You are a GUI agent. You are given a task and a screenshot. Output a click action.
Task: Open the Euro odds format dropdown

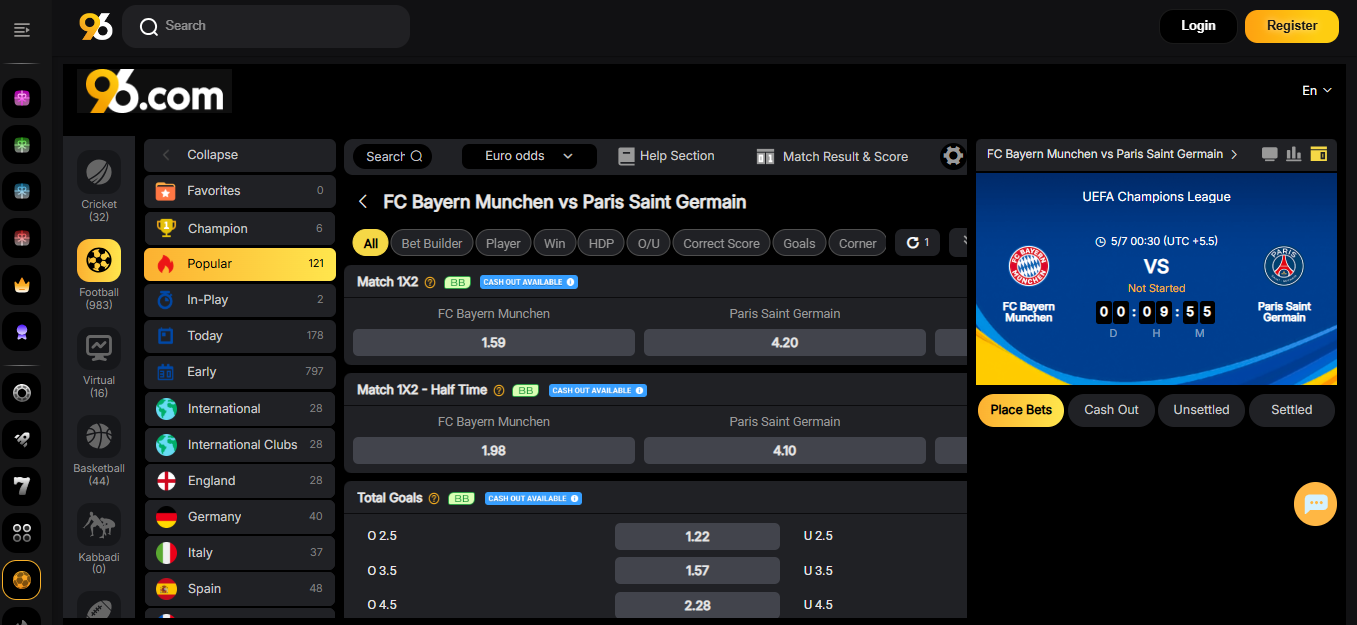click(529, 156)
